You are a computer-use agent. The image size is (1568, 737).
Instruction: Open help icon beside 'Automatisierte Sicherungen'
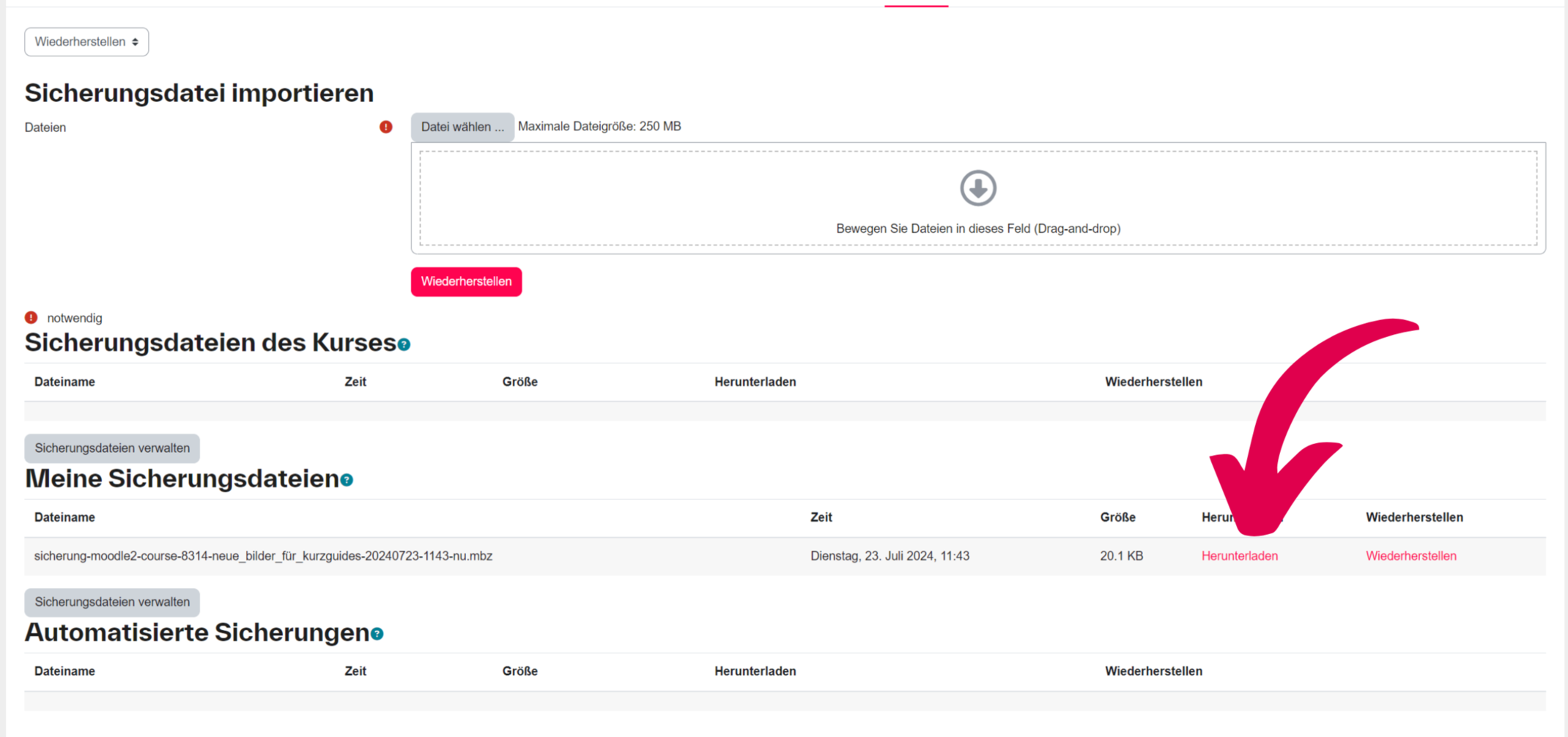(377, 634)
